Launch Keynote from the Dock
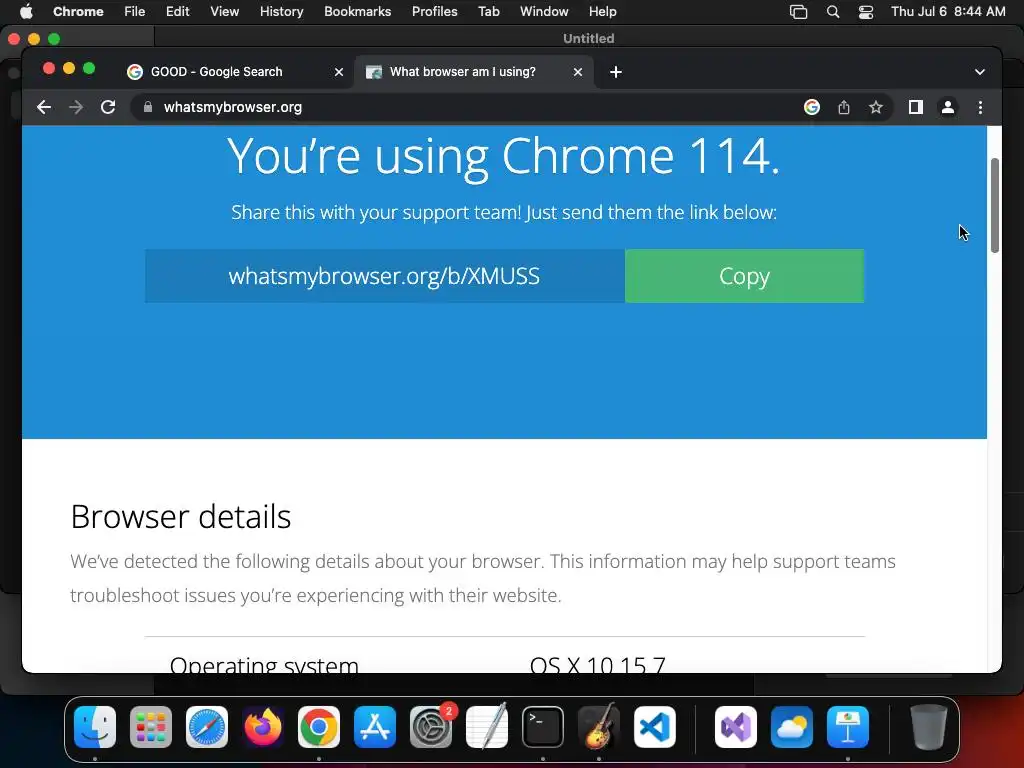 tap(848, 727)
